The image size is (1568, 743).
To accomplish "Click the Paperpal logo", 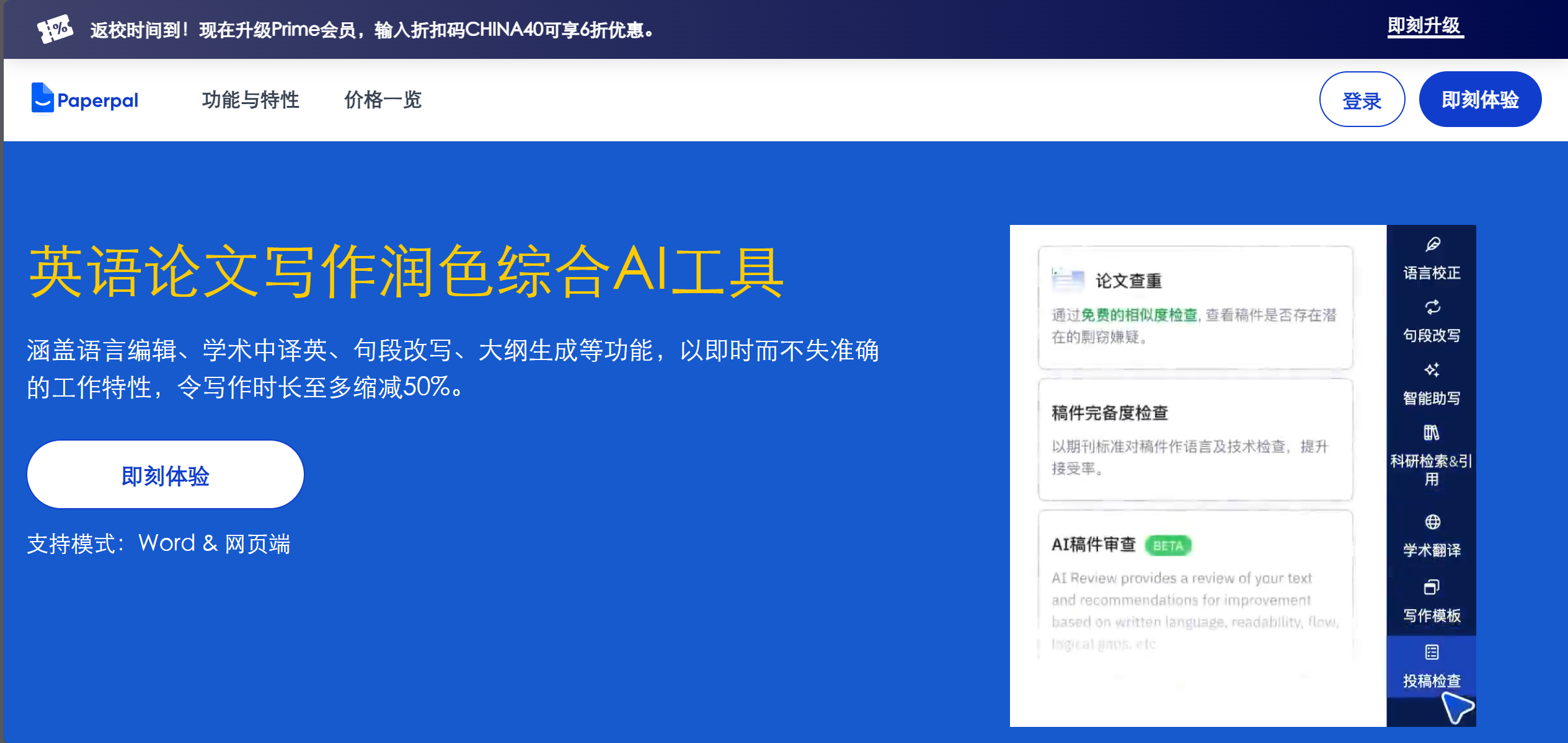I will tap(84, 99).
